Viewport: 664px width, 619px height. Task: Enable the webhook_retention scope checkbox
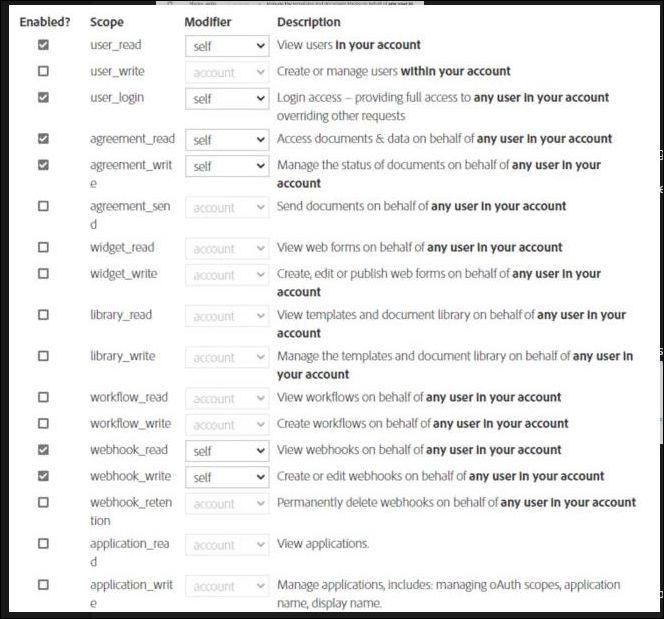pyautogui.click(x=43, y=502)
